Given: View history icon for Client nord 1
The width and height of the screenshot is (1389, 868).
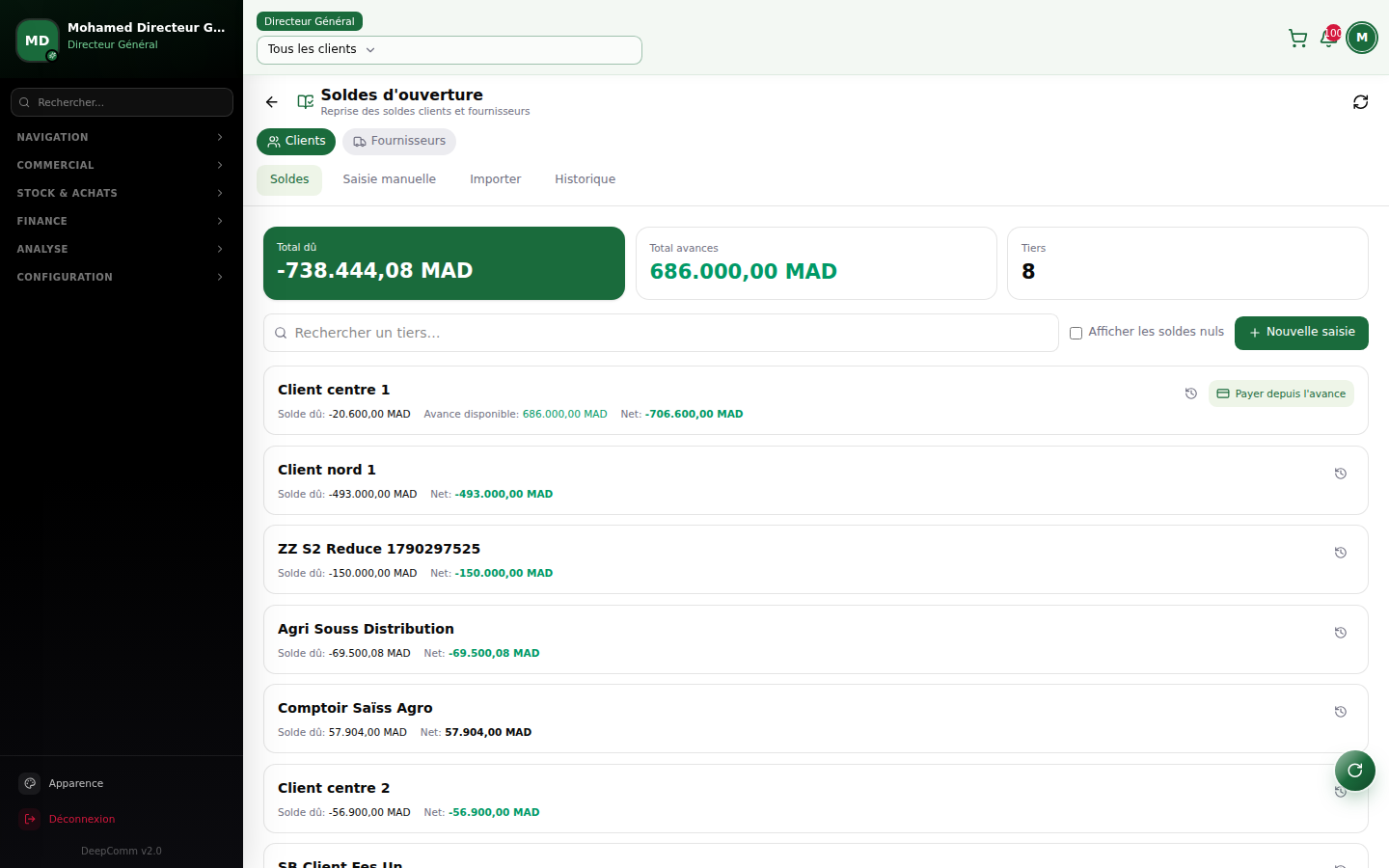Looking at the screenshot, I should [1341, 474].
